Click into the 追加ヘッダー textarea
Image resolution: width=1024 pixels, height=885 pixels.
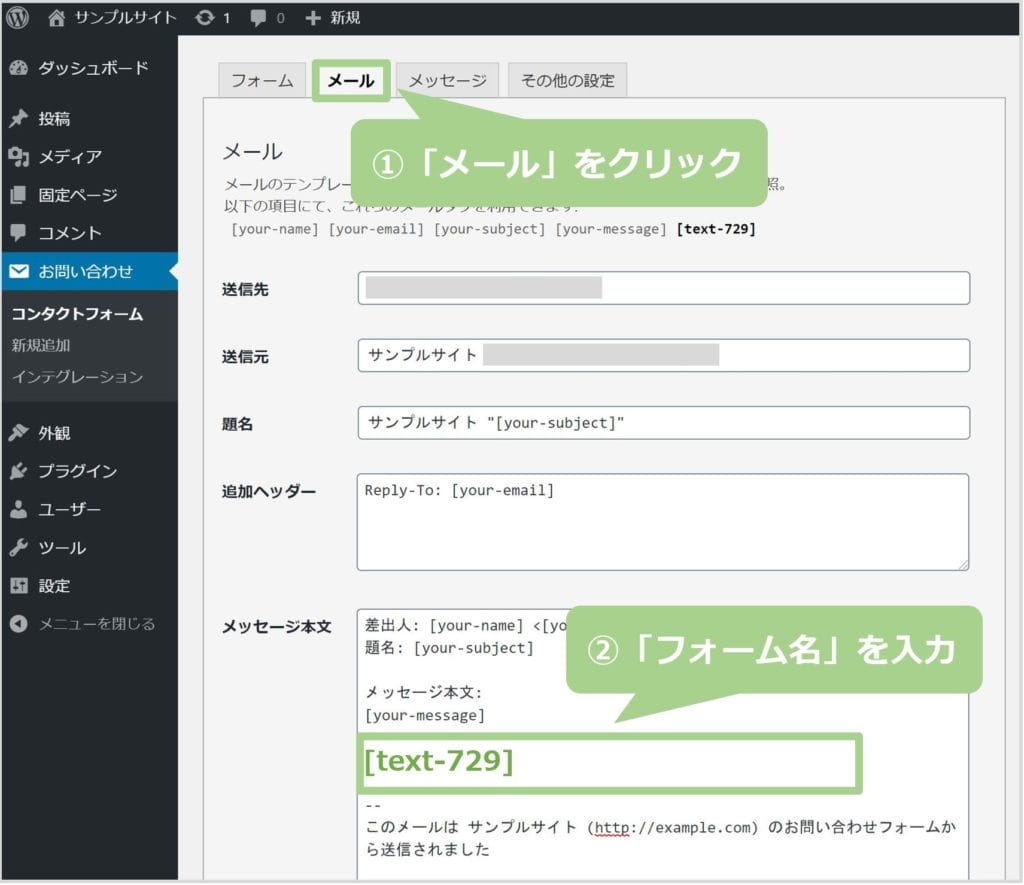tap(663, 522)
